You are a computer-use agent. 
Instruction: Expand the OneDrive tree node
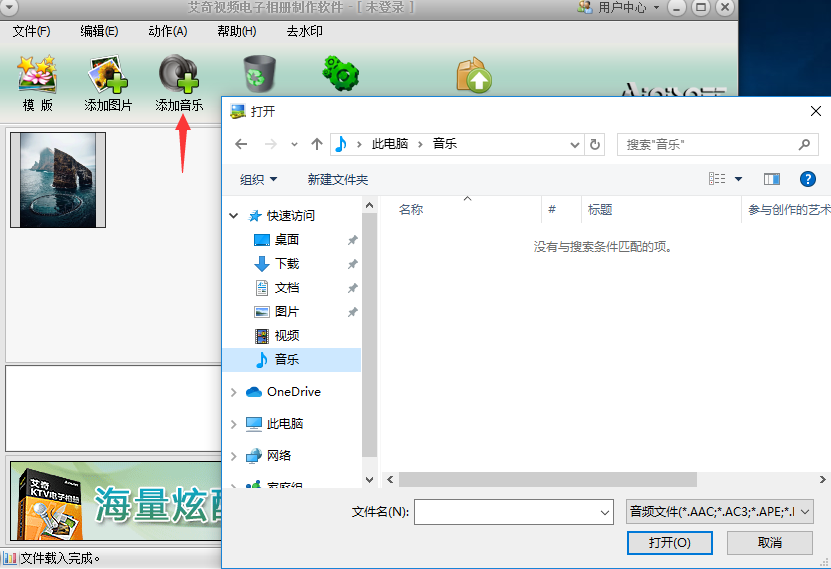(x=234, y=392)
